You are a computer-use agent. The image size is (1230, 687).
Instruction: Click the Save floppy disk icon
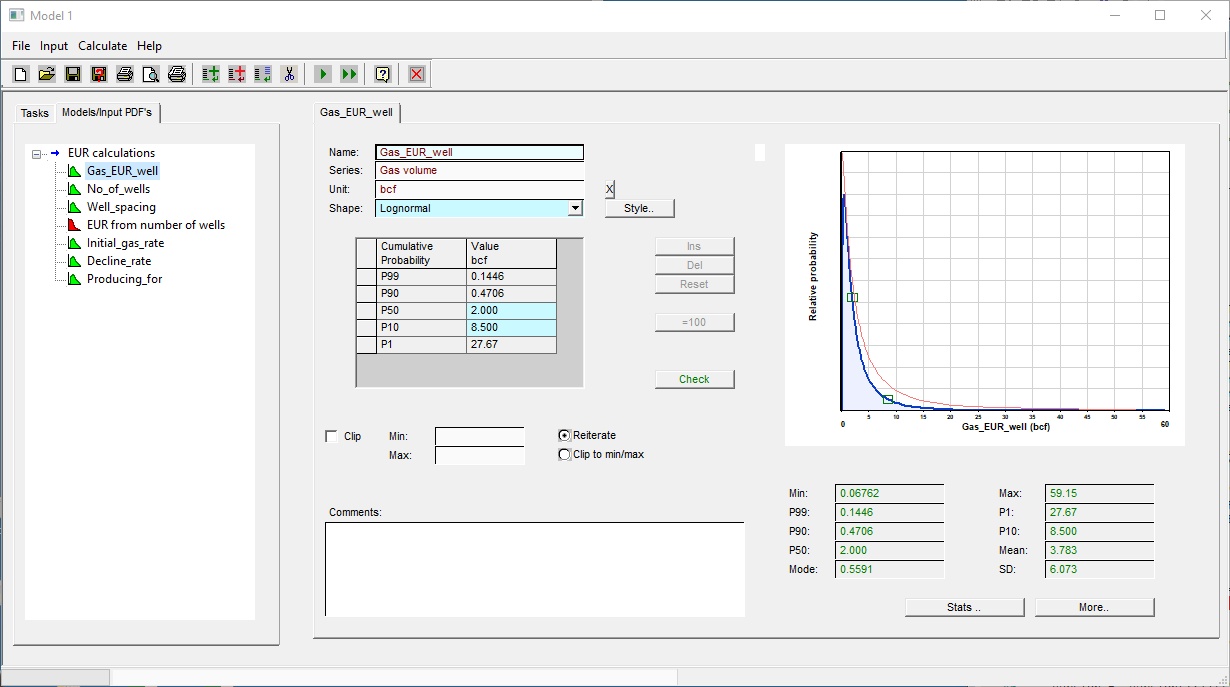coord(72,74)
